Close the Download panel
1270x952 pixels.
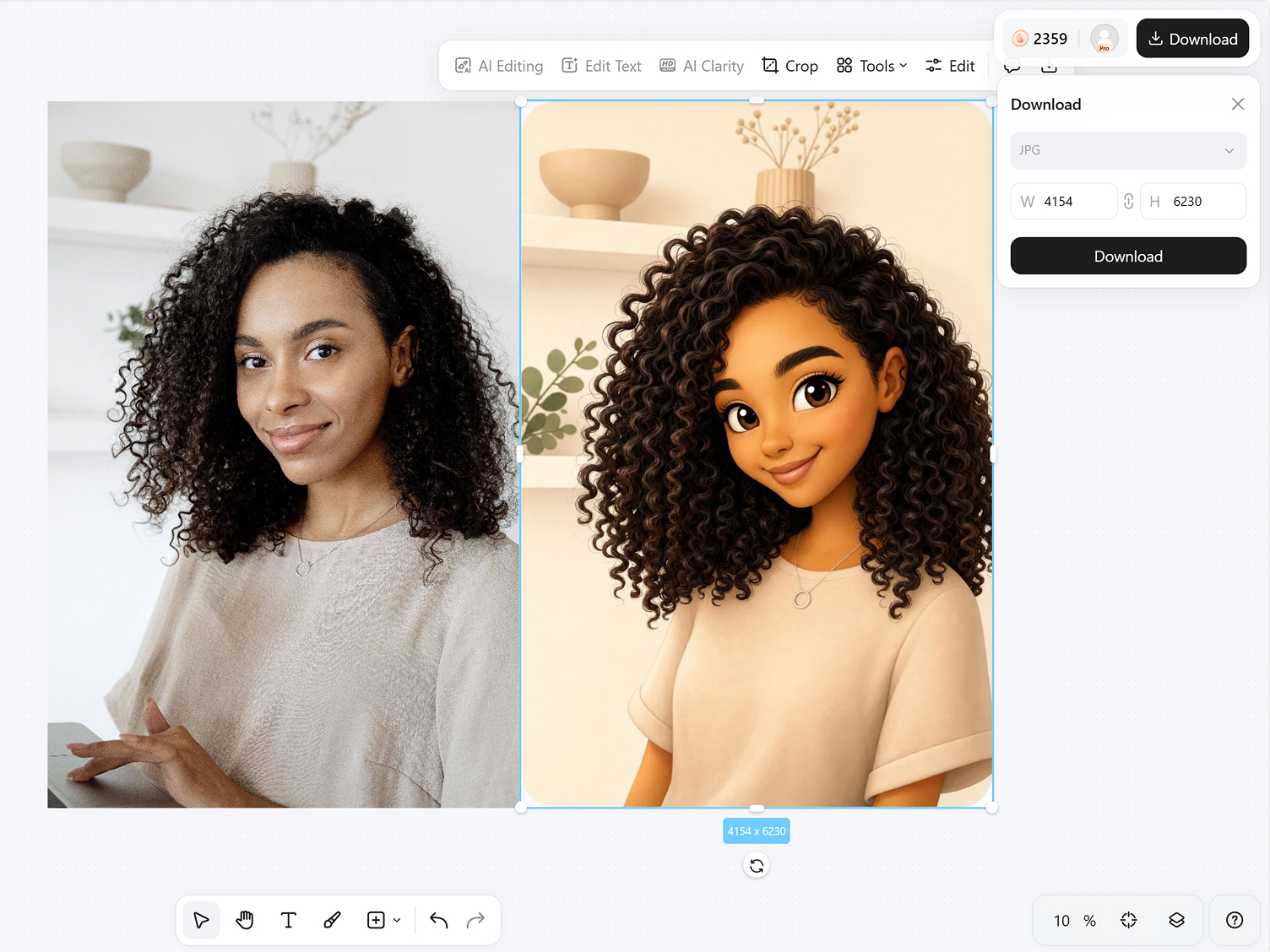pyautogui.click(x=1238, y=104)
